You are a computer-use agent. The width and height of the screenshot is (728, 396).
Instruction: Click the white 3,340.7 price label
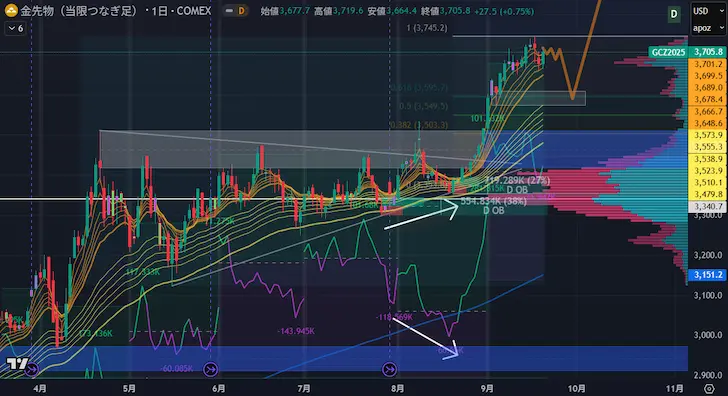[x=708, y=206]
